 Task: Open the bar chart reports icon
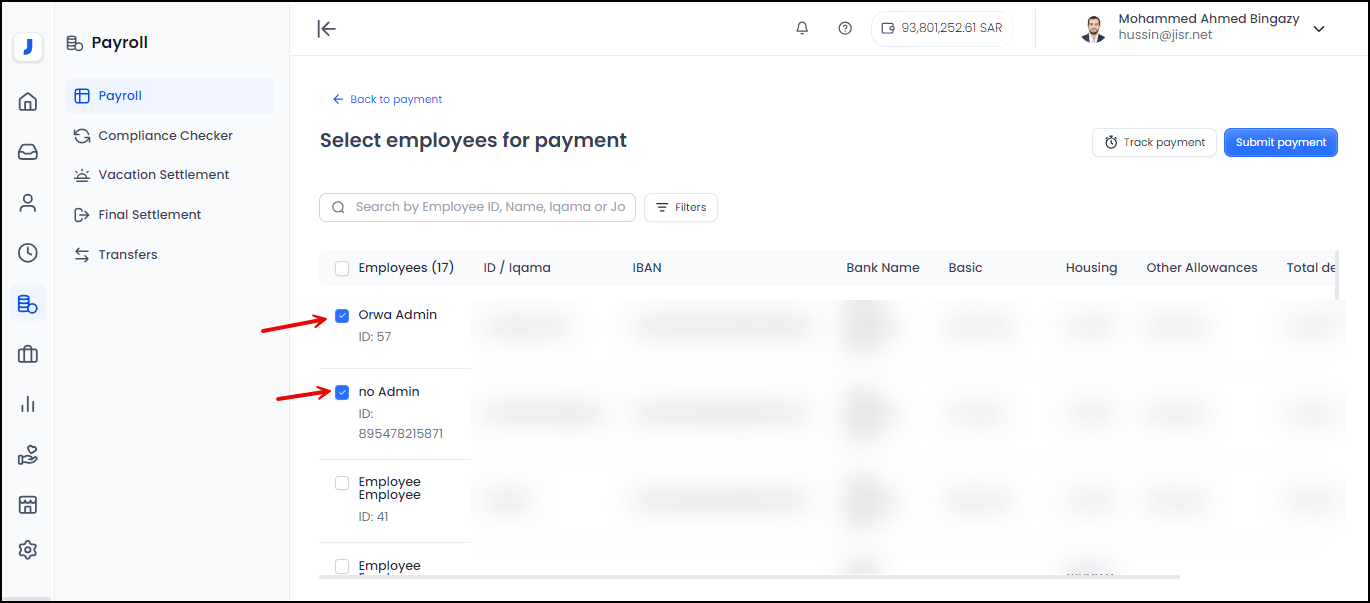pos(28,404)
